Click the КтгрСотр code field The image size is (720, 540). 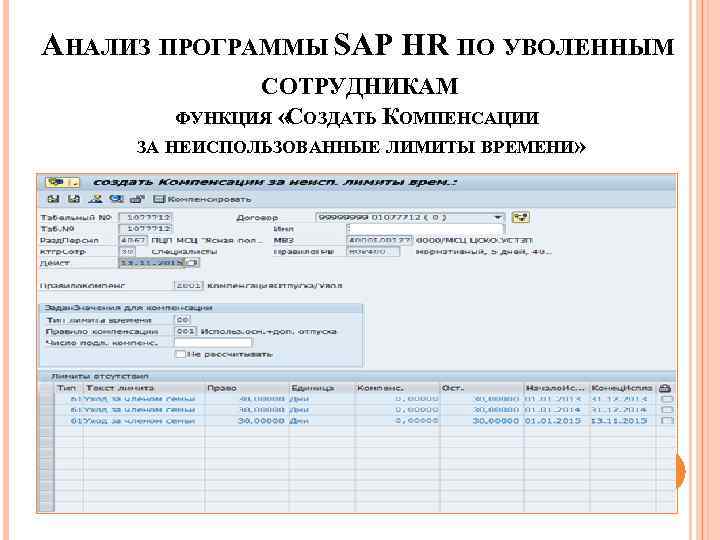point(127,251)
